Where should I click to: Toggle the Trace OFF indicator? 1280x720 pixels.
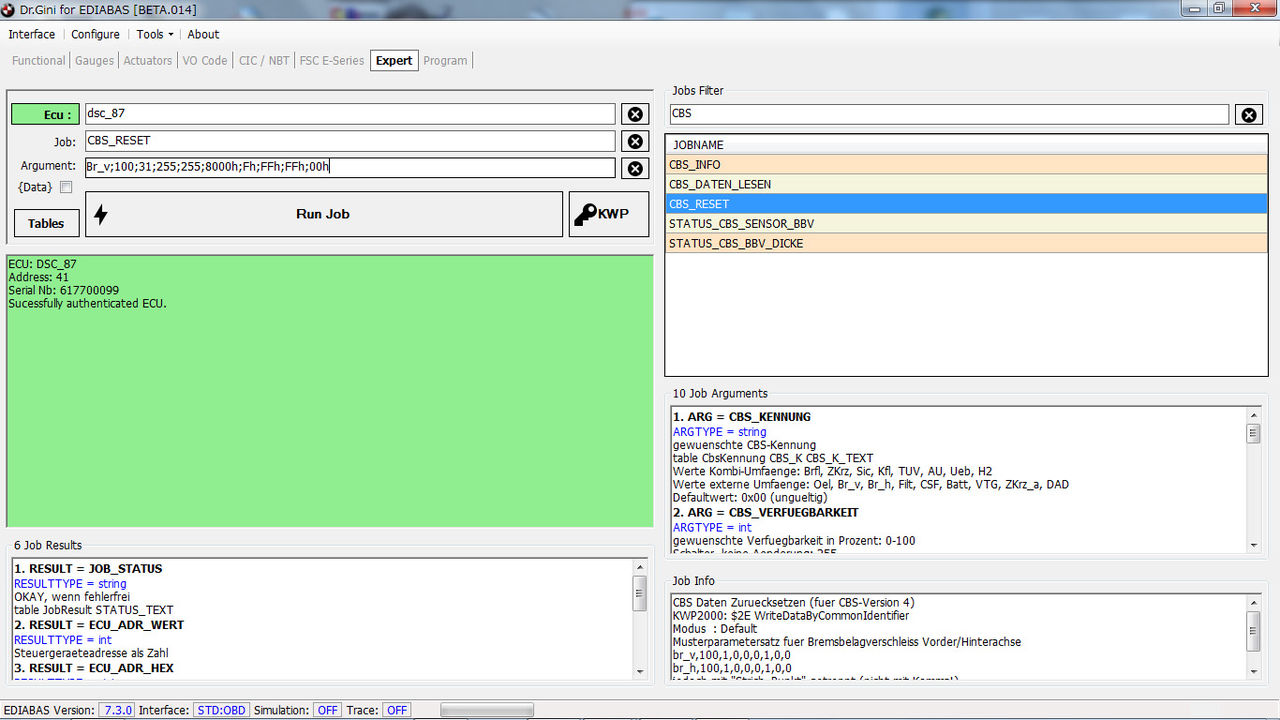click(397, 710)
